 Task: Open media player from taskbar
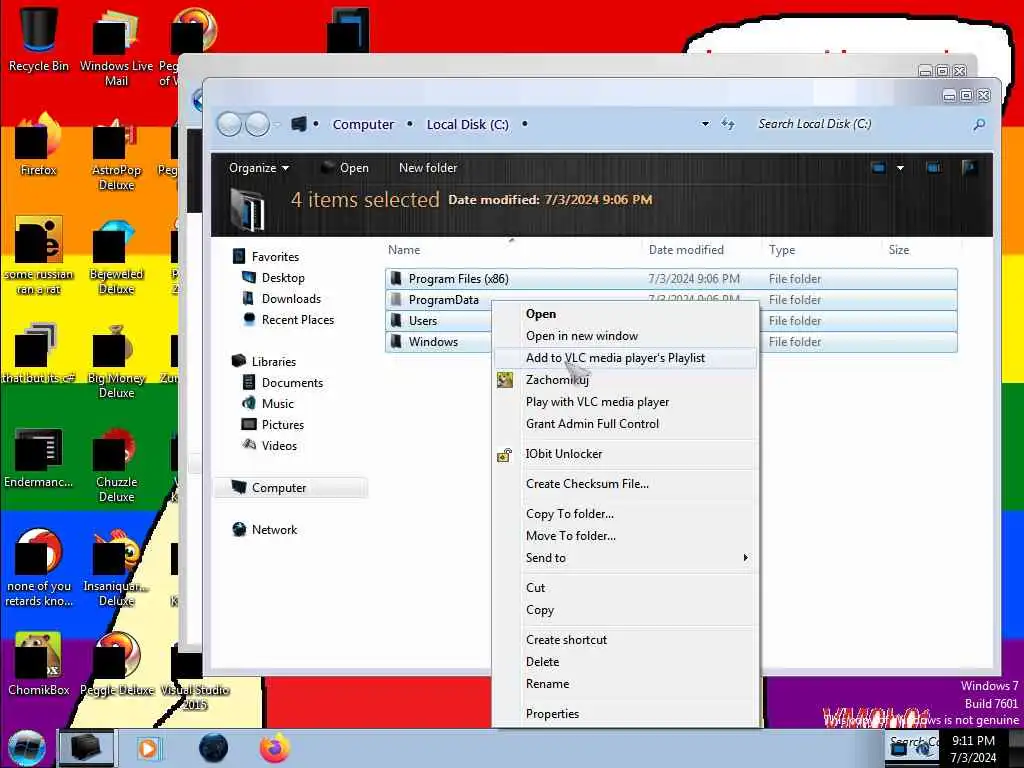coord(148,748)
